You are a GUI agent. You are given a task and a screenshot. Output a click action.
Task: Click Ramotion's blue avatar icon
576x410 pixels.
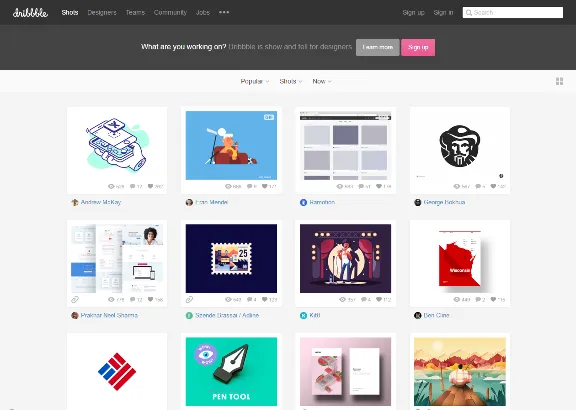click(x=303, y=202)
